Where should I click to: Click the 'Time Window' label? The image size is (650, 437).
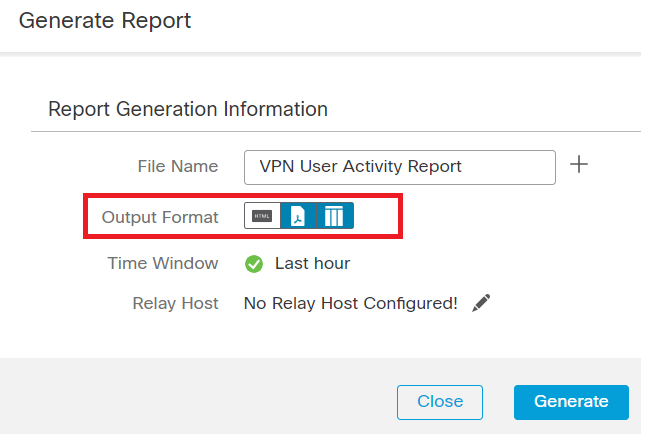click(x=163, y=263)
